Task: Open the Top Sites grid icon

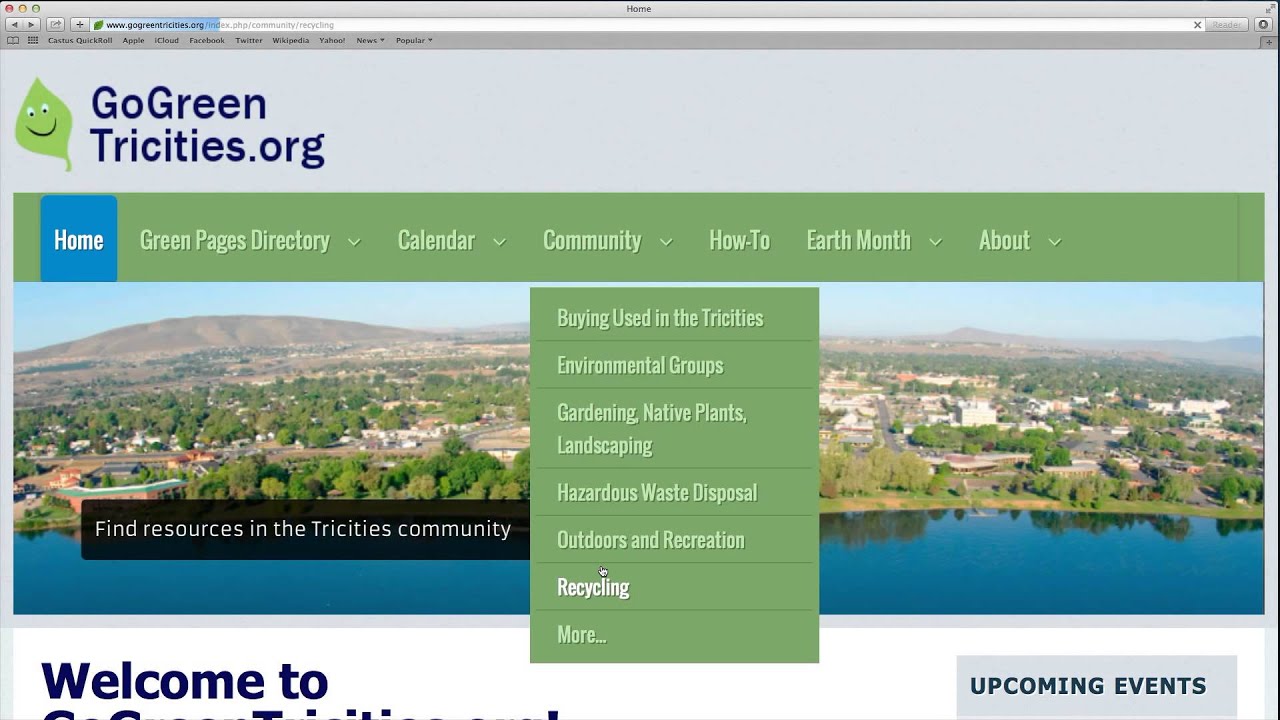Action: pos(33,40)
